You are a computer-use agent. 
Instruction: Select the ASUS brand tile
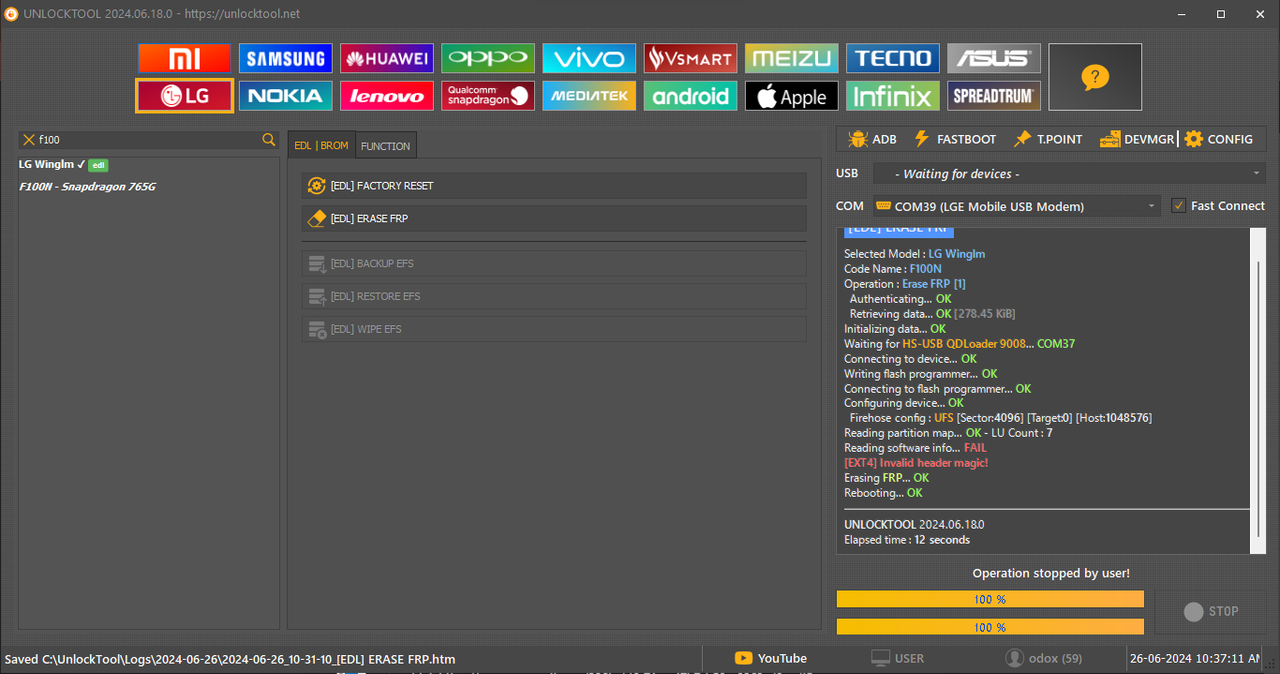point(993,58)
